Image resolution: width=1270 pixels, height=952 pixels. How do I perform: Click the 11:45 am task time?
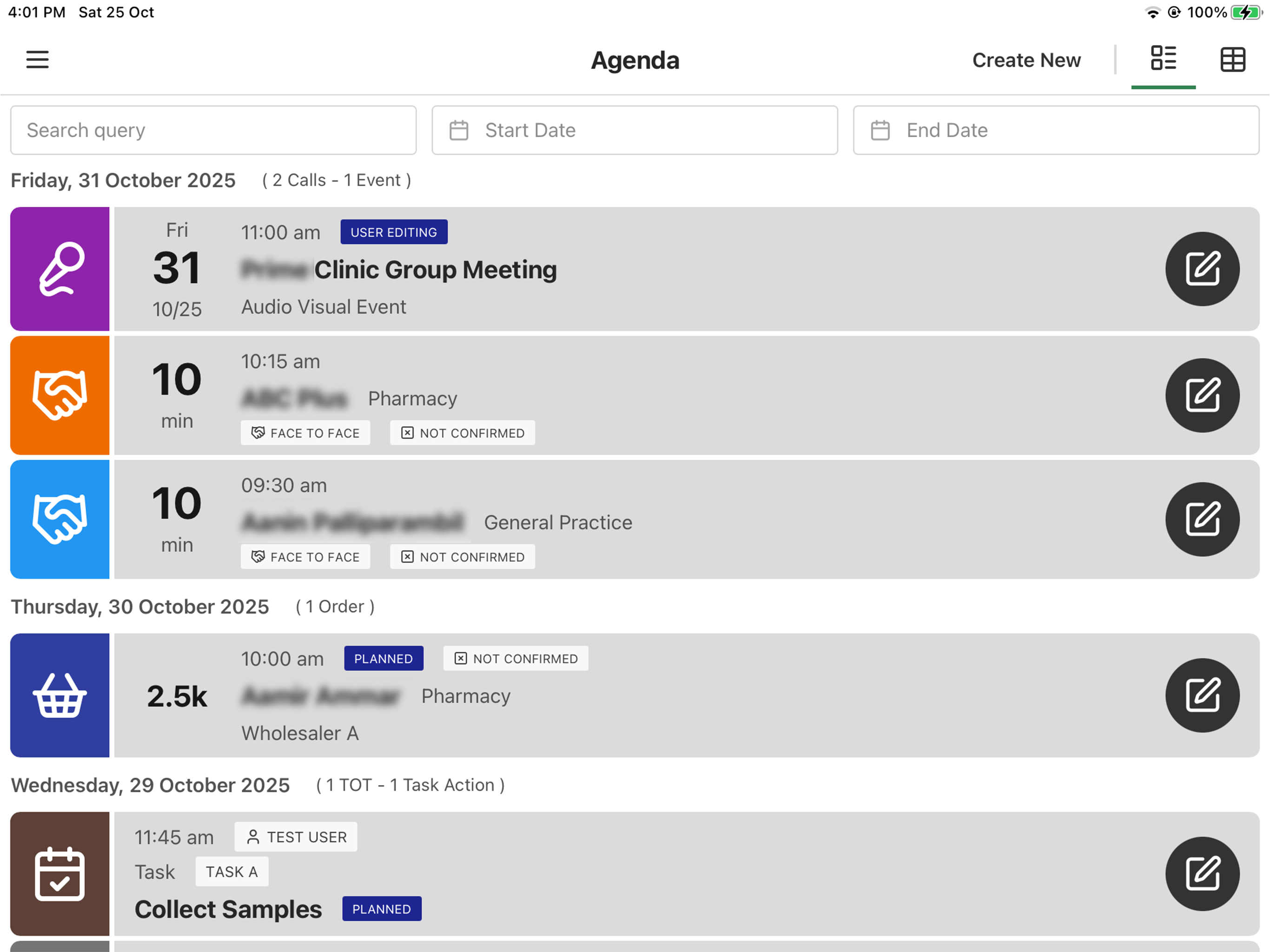(x=174, y=837)
